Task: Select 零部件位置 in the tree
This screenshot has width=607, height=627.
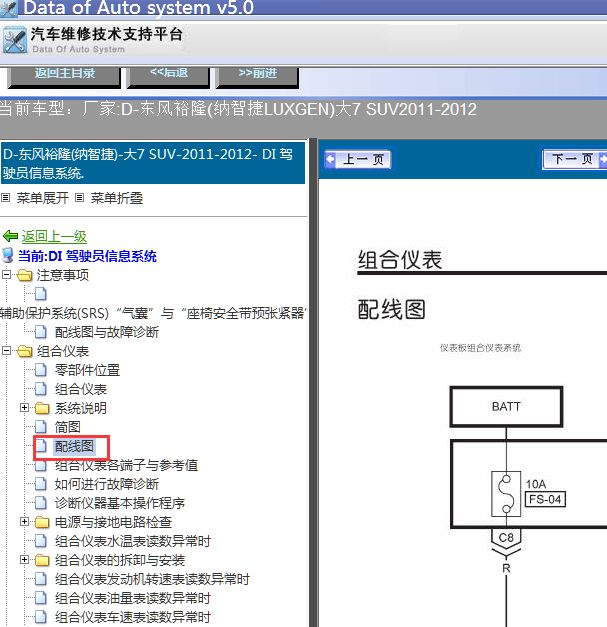Action: coord(87,370)
